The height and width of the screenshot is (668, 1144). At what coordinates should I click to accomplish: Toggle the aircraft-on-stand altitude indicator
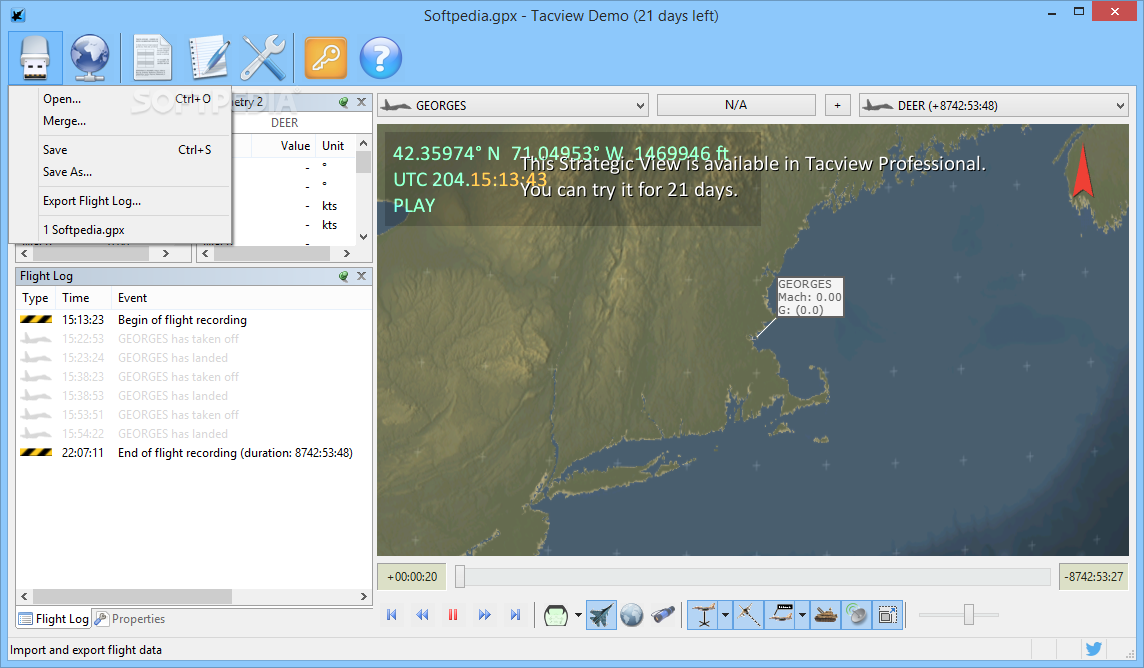pos(703,615)
